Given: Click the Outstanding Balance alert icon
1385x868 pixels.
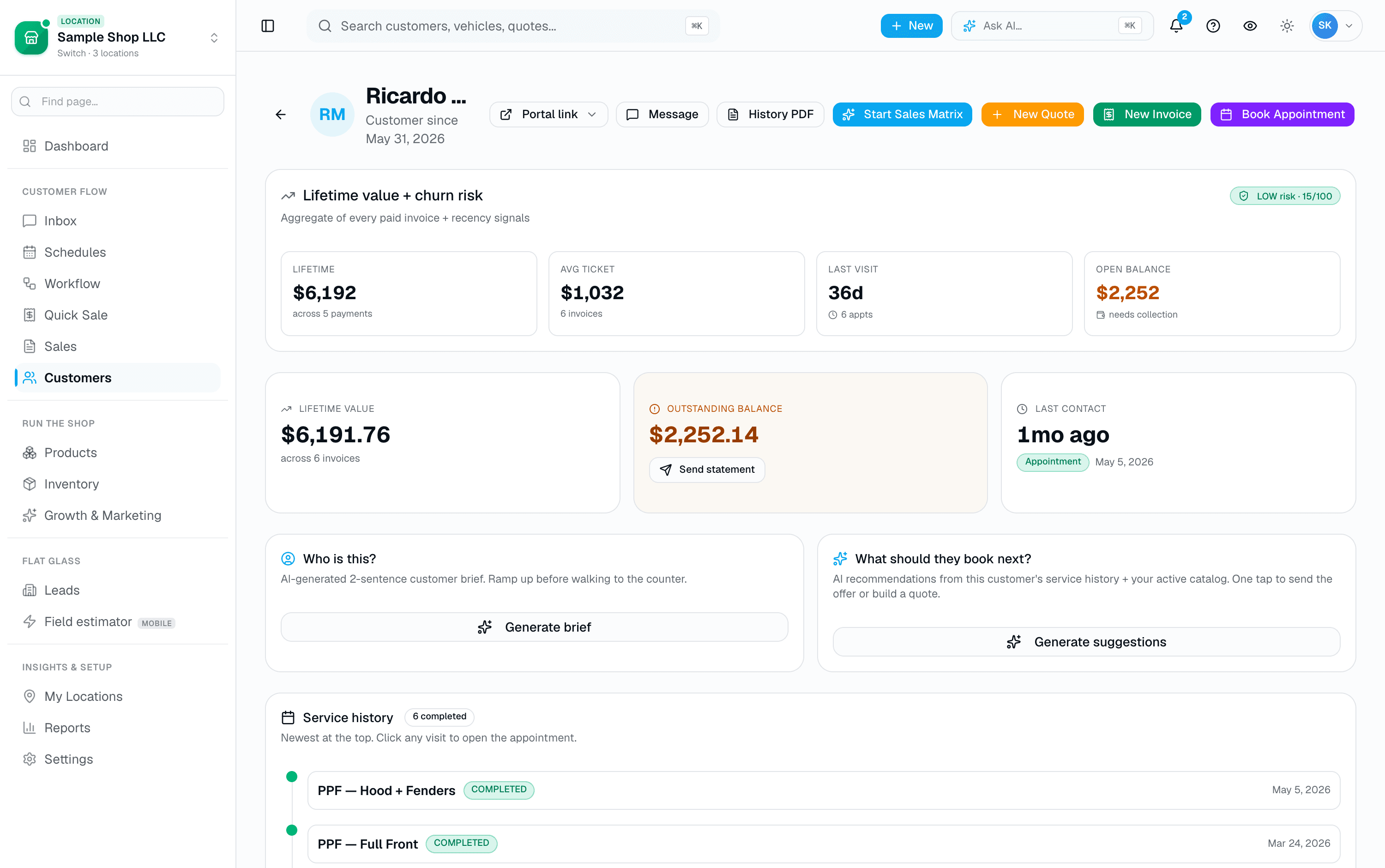Looking at the screenshot, I should [654, 409].
